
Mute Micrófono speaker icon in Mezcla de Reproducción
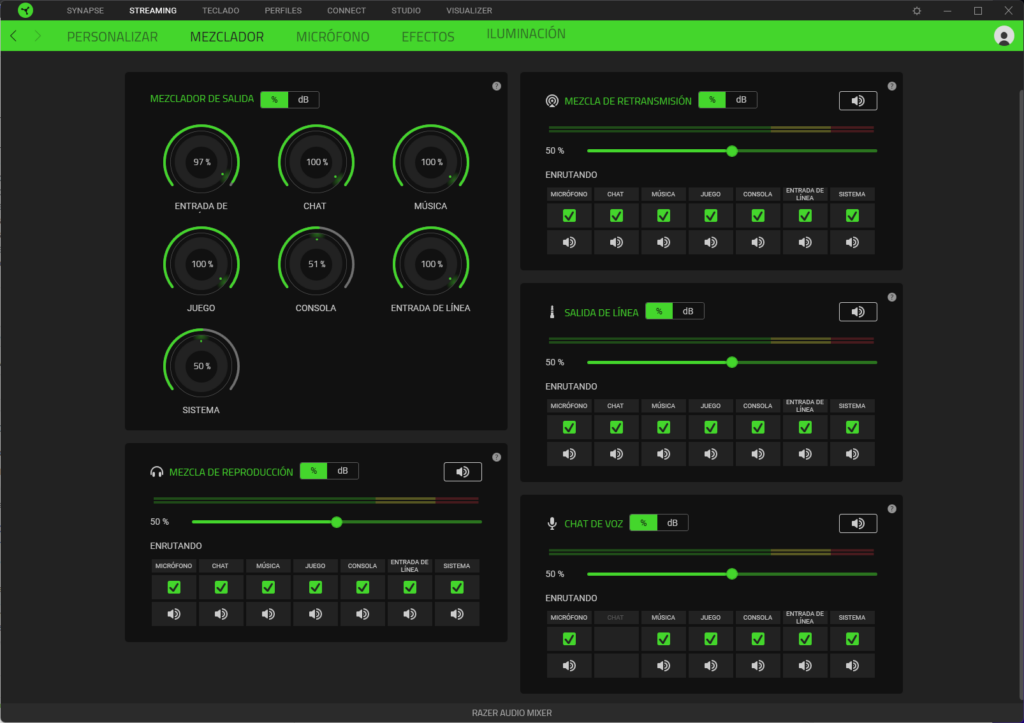[174, 614]
